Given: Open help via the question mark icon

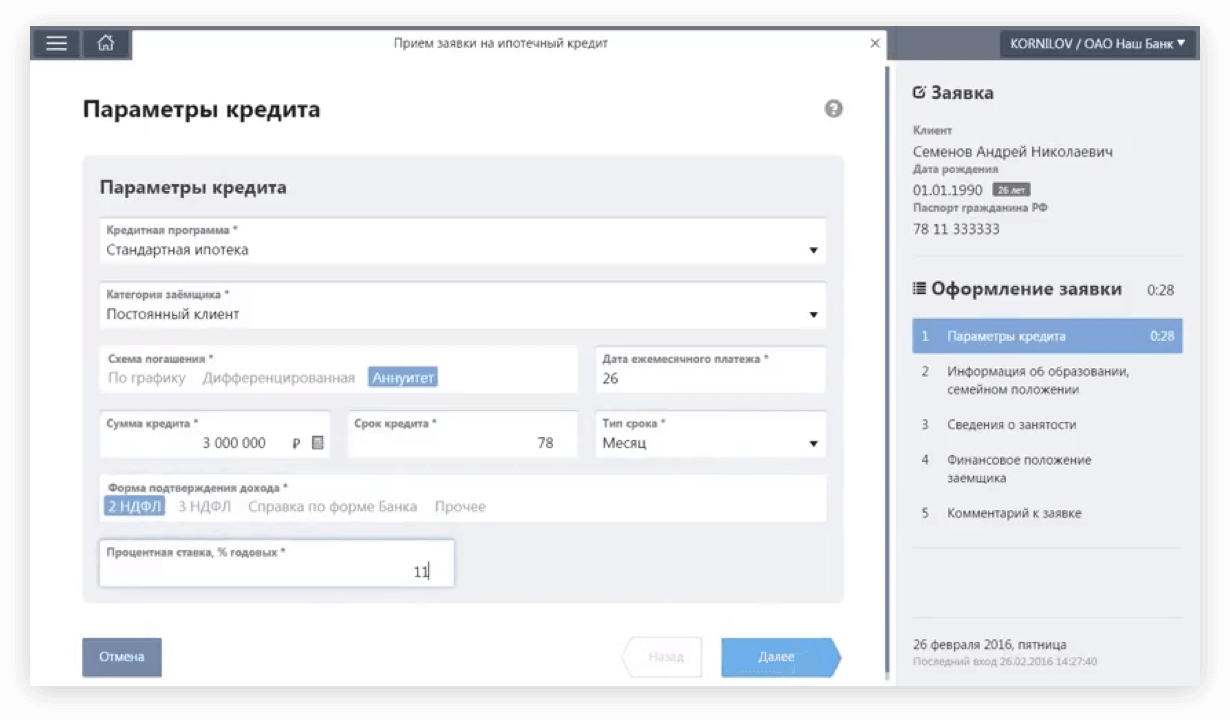Looking at the screenshot, I should 833,108.
